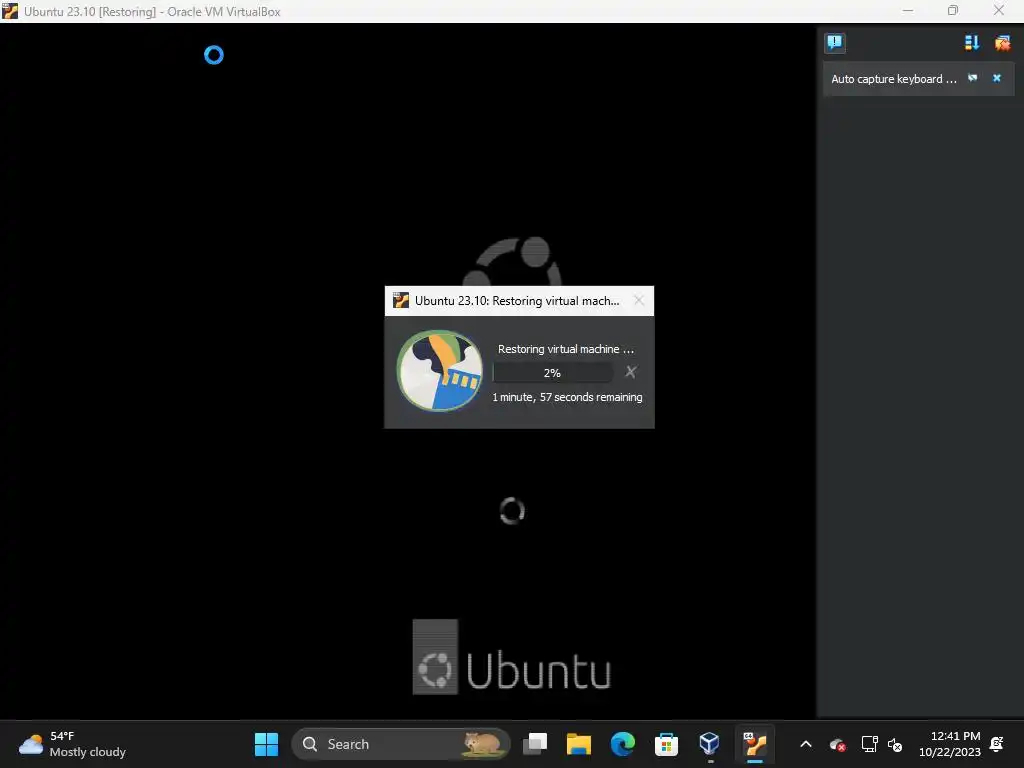
Task: Click the muted volume tray icon
Action: click(895, 744)
